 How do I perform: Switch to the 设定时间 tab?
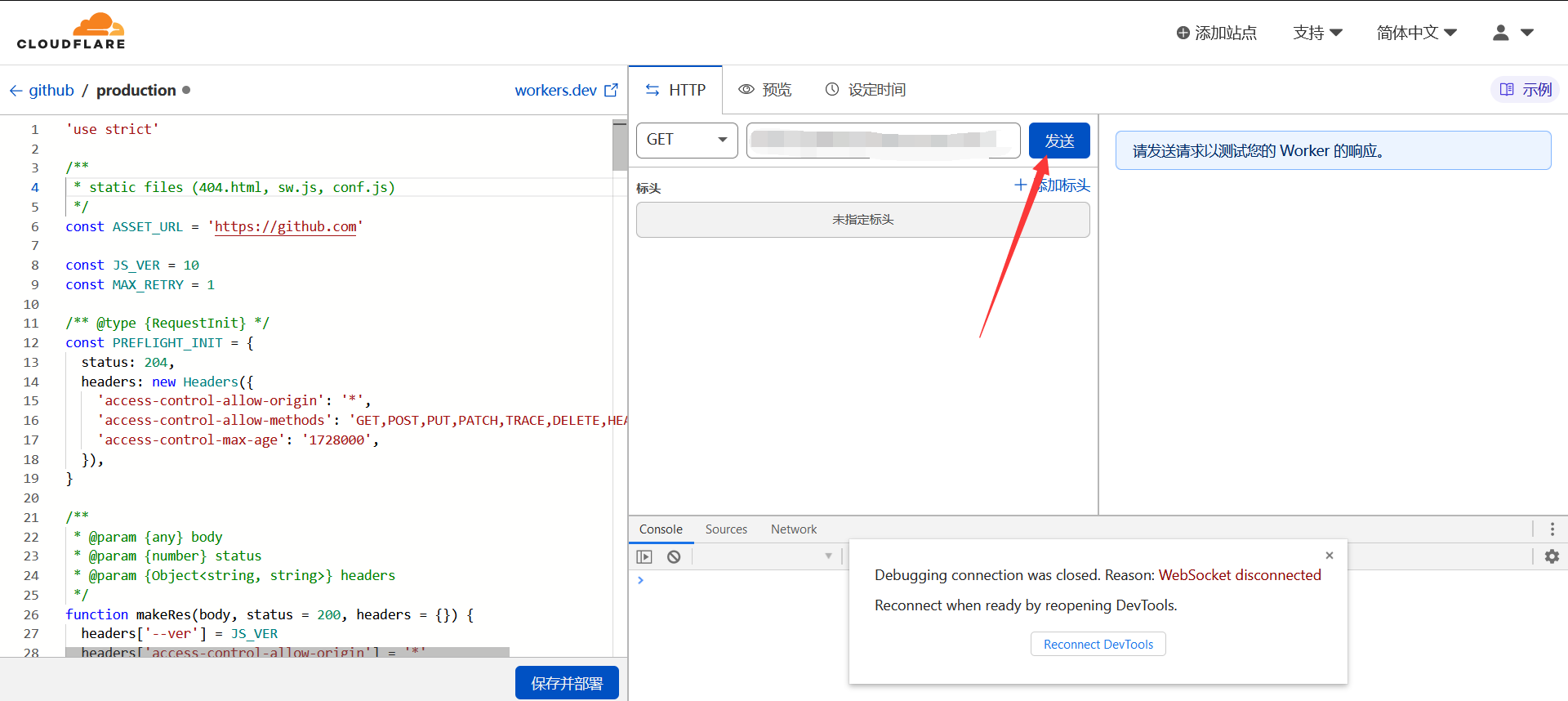[x=866, y=90]
